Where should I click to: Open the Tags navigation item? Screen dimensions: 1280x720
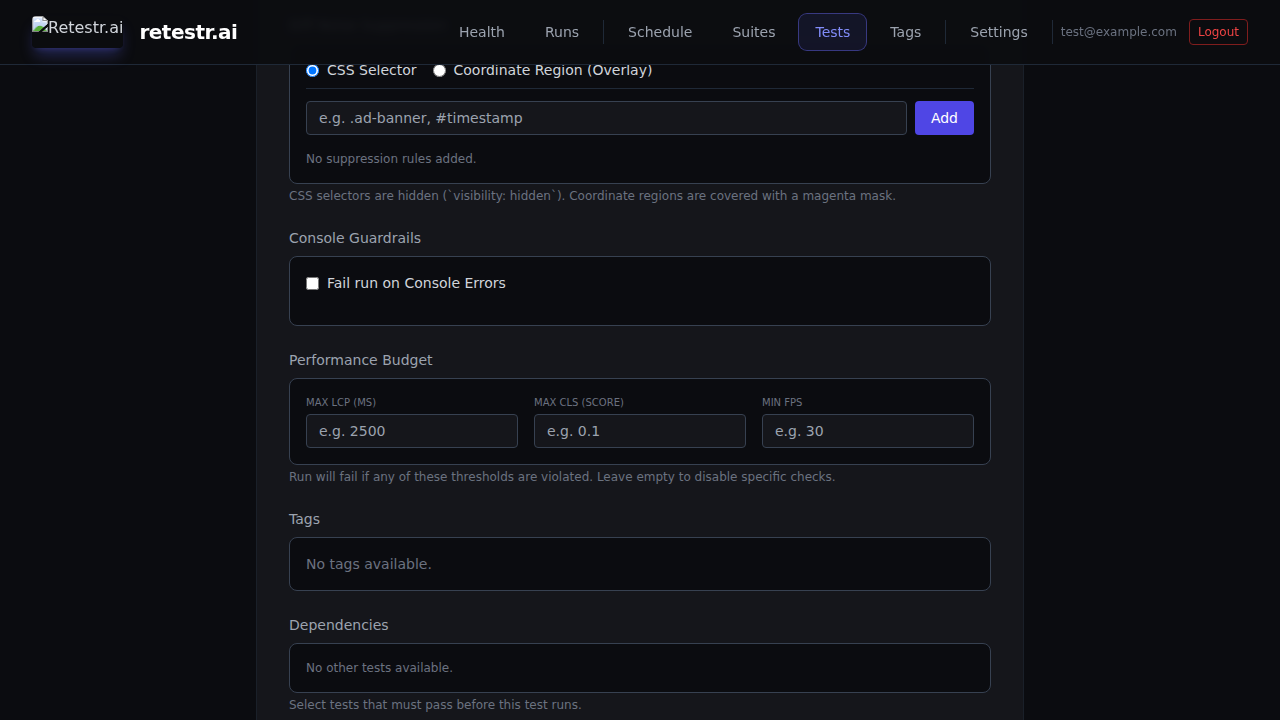905,32
